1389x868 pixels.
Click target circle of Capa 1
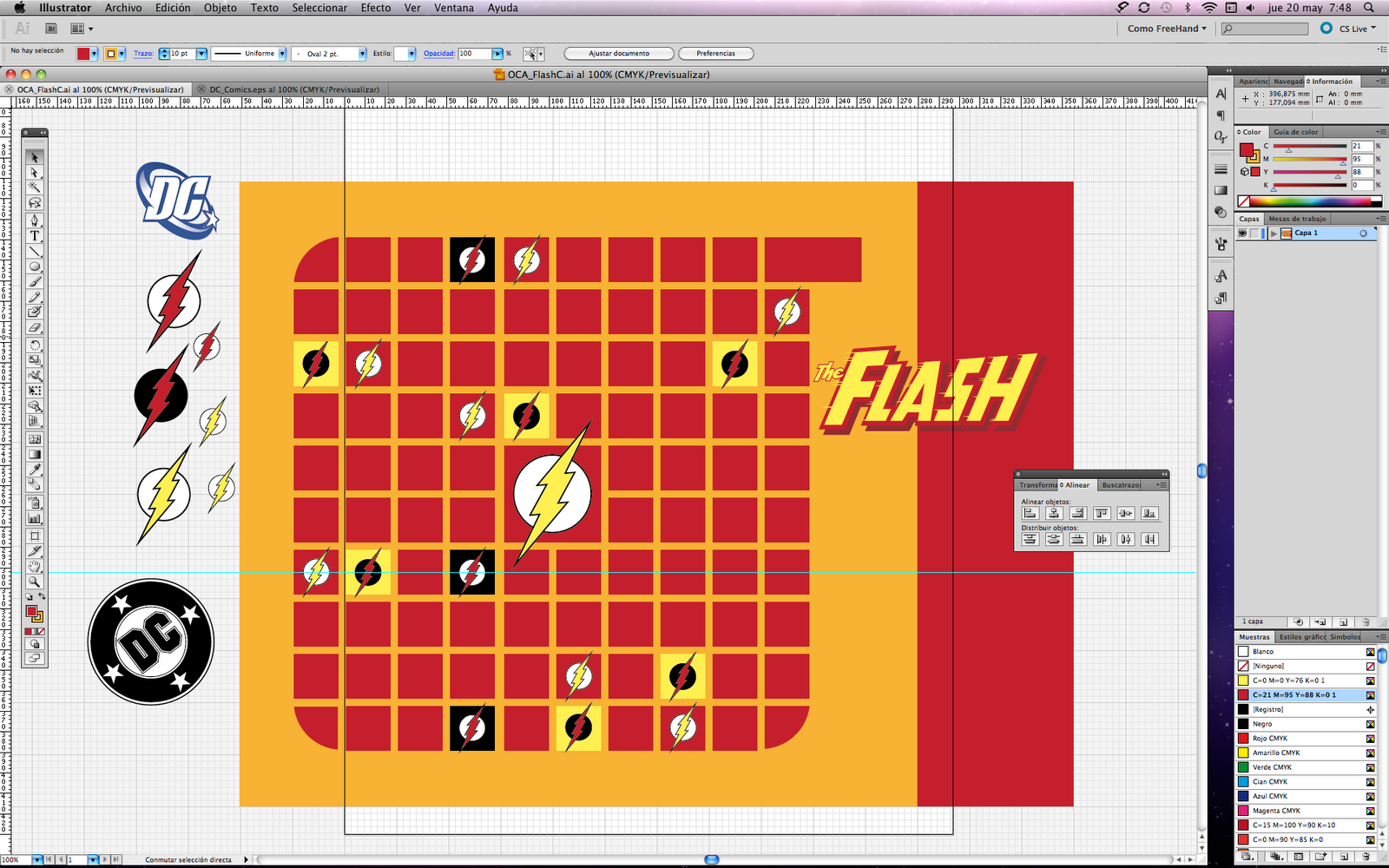tap(1363, 233)
